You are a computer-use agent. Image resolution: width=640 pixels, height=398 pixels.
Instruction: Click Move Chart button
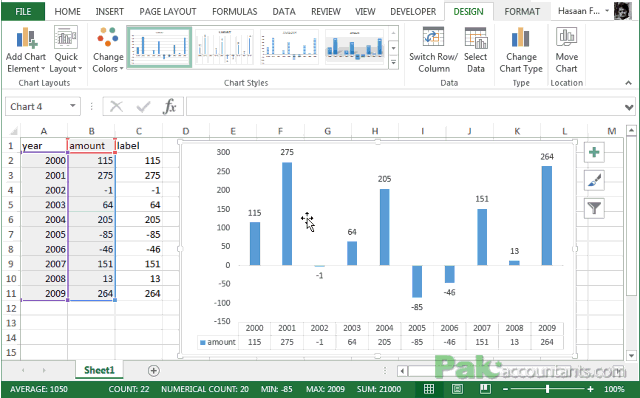(x=567, y=50)
